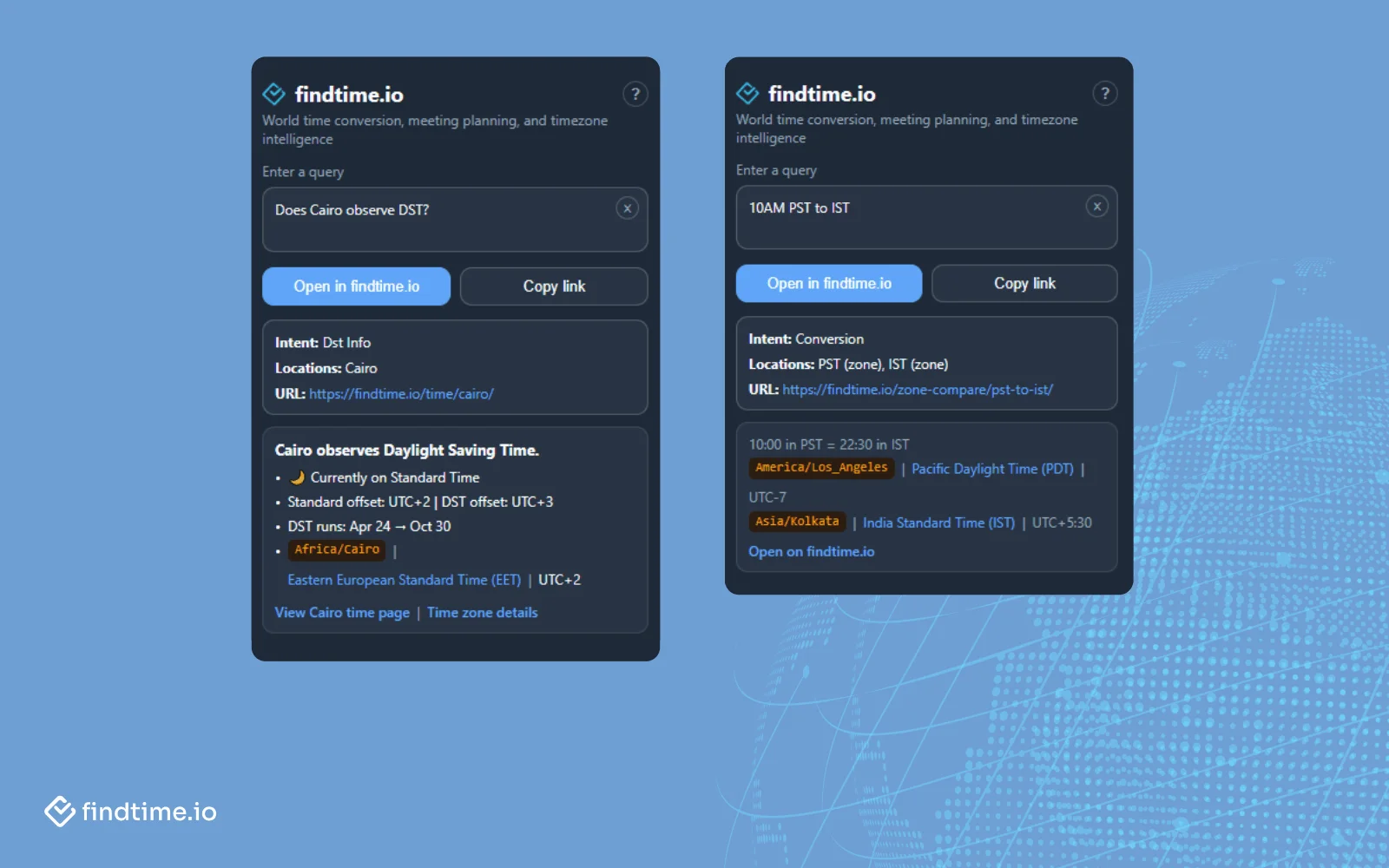Click the findtime.io logo icon on right card
This screenshot has width=1389, height=868.
click(747, 93)
